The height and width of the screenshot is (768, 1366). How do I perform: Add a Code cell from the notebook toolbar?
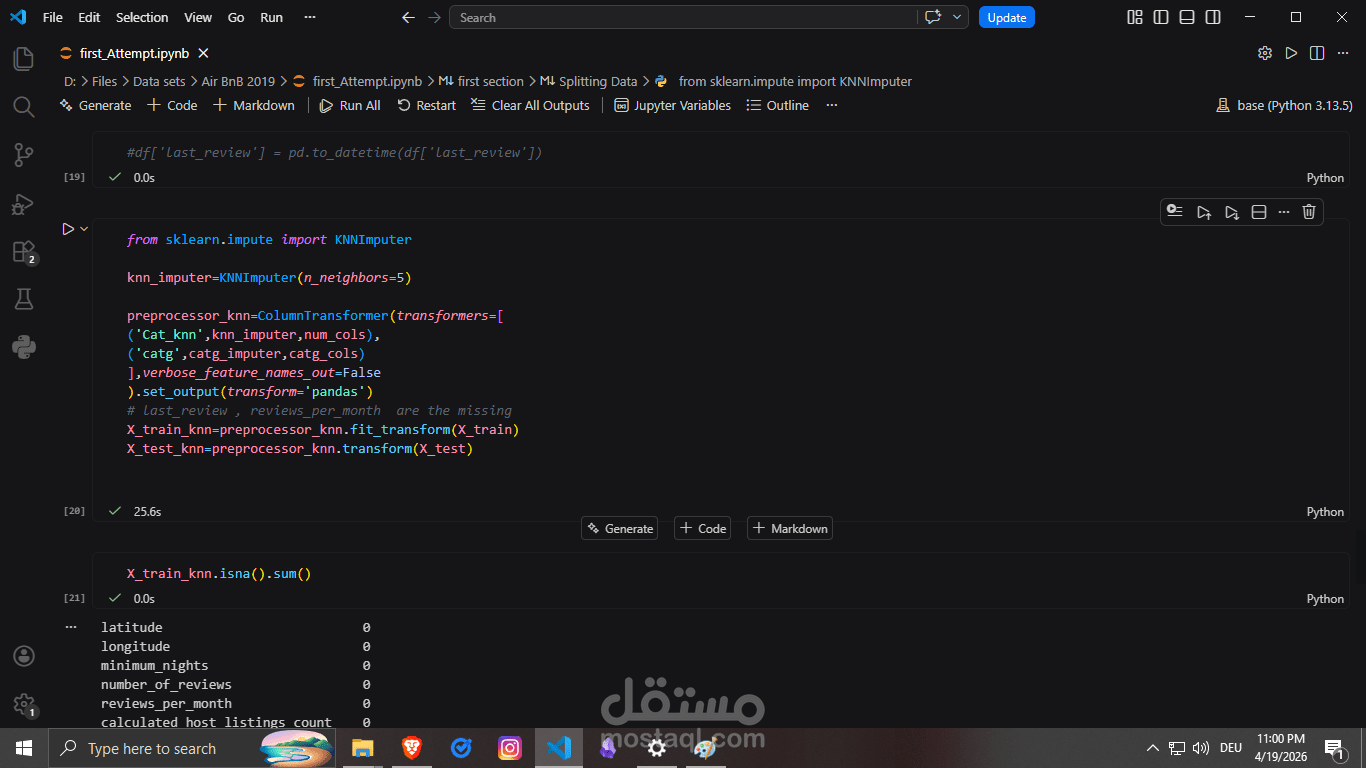tap(172, 105)
